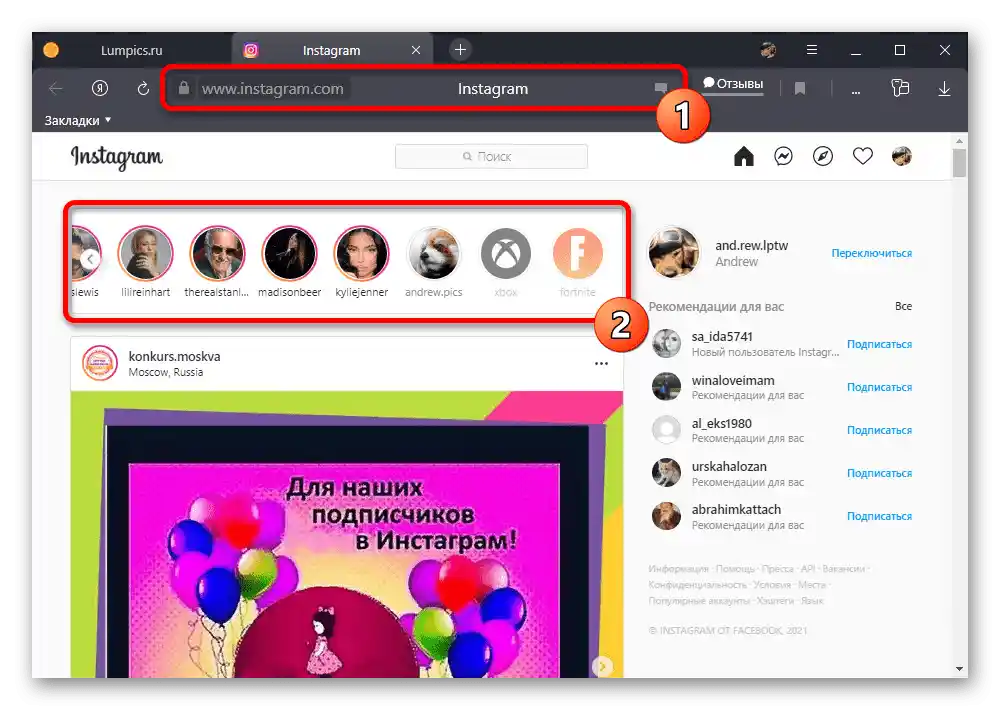Viewport: 1000px width, 710px height.
Task: Open abrahimkattach profile
Action: click(736, 509)
